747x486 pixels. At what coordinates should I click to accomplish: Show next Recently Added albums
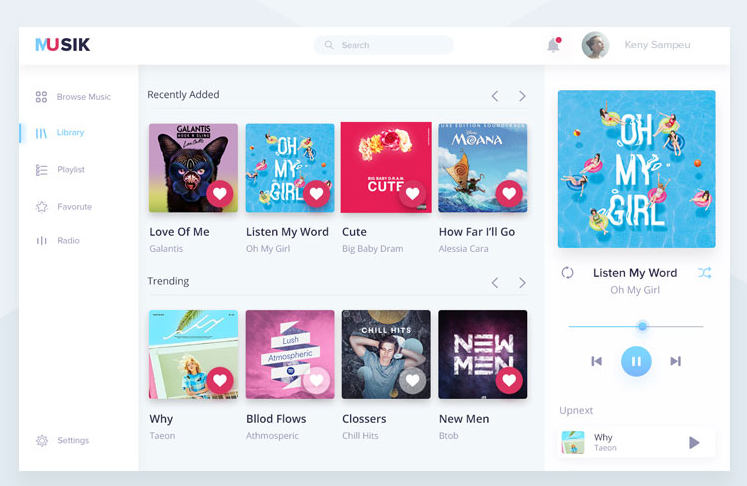click(522, 96)
